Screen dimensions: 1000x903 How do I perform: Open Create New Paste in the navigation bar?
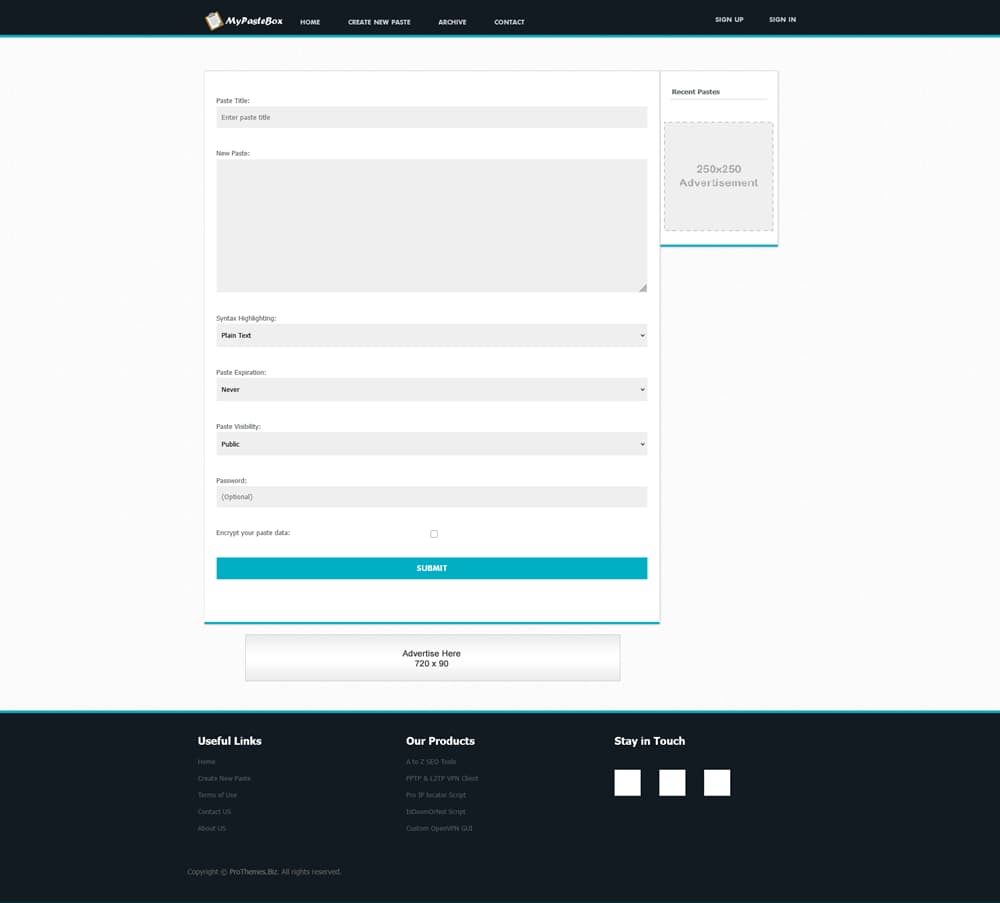(x=379, y=22)
